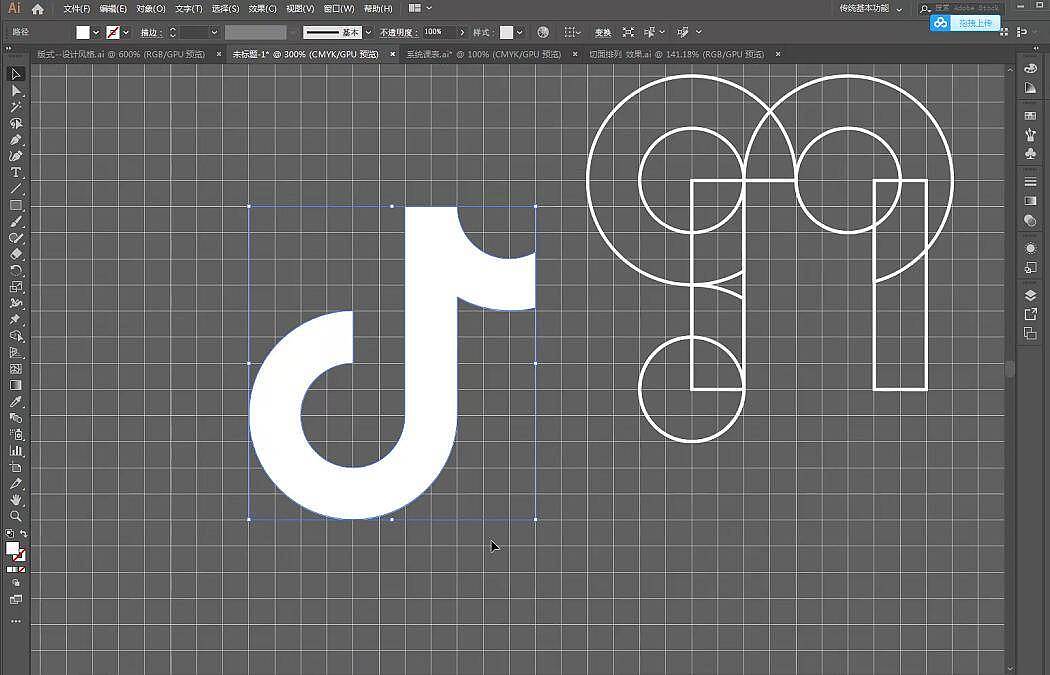Image resolution: width=1050 pixels, height=675 pixels.
Task: Open the fill color dropdown arrow
Action: (x=96, y=32)
